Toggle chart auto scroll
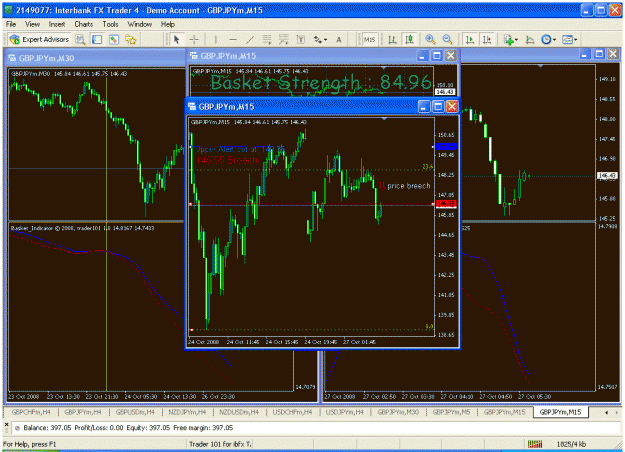Image resolution: width=625 pixels, height=452 pixels. (x=470, y=39)
